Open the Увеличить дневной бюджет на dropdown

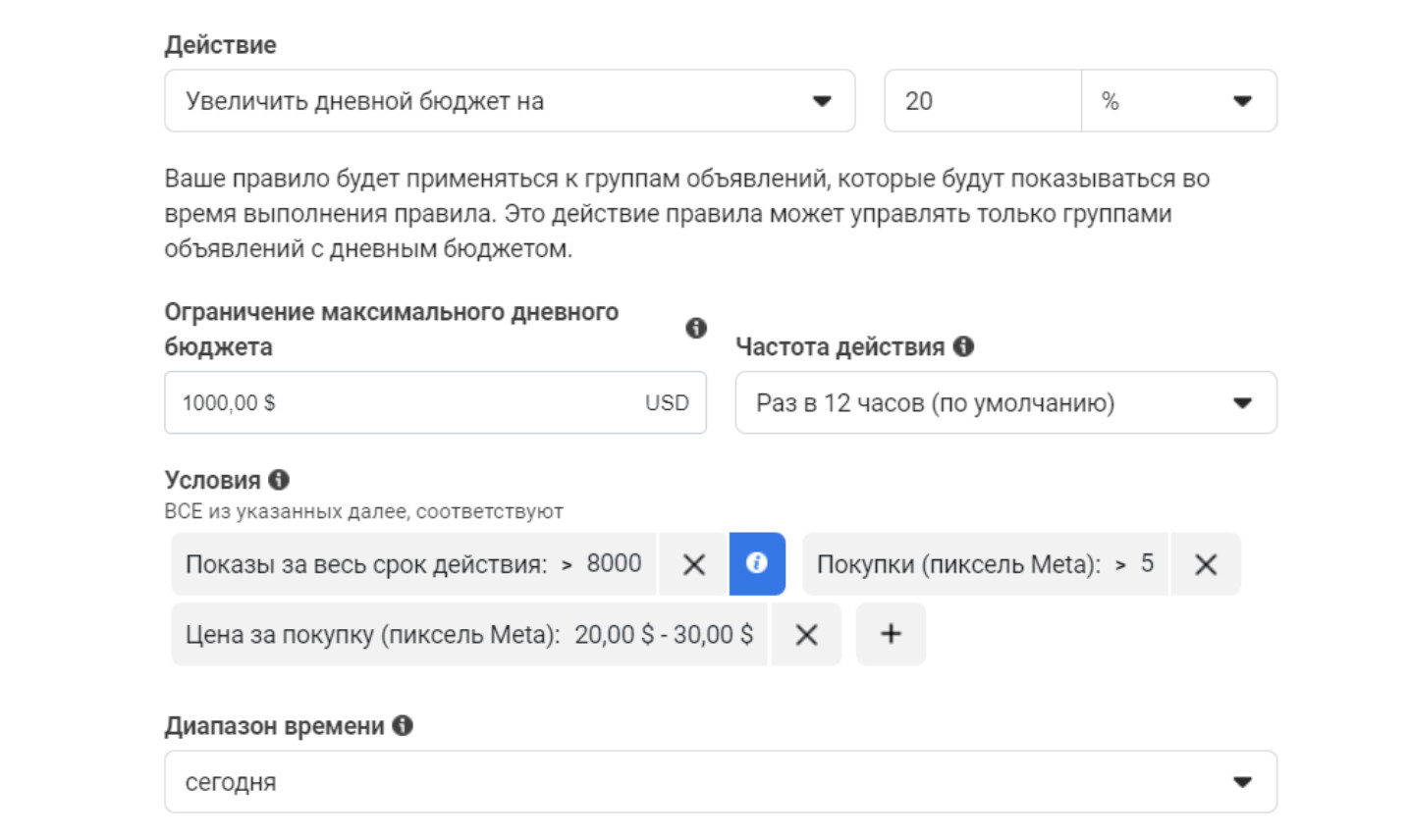coord(509,101)
